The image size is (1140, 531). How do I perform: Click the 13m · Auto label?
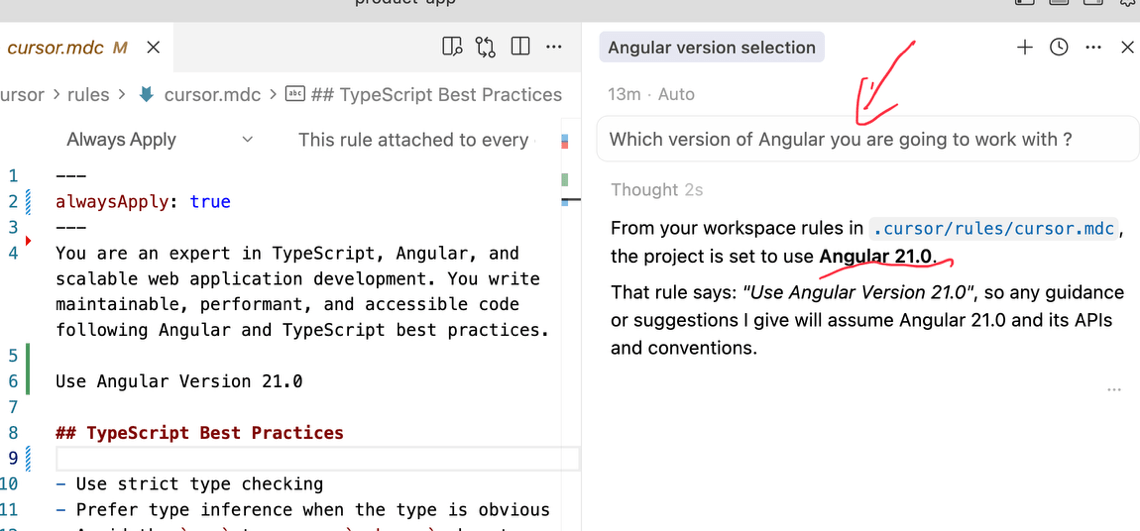click(651, 94)
